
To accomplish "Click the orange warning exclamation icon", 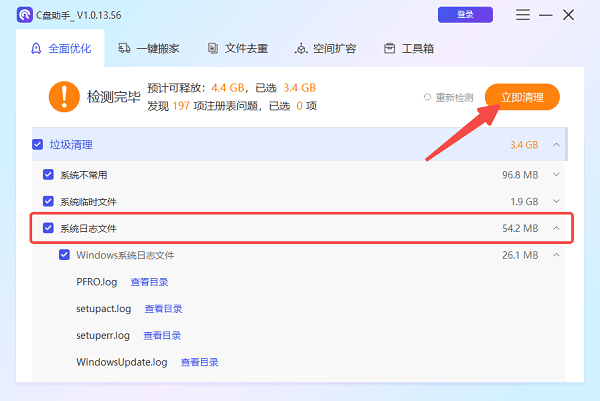I will tap(63, 96).
